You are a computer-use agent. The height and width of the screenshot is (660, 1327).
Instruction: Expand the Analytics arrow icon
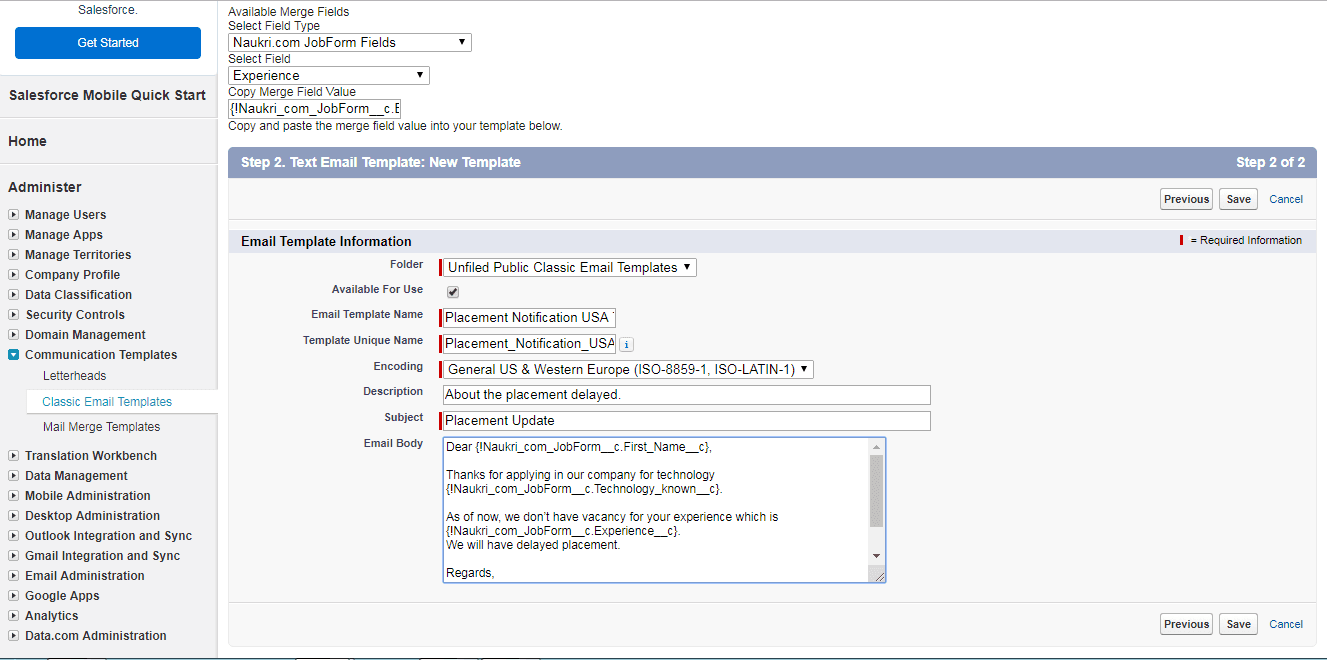click(13, 616)
